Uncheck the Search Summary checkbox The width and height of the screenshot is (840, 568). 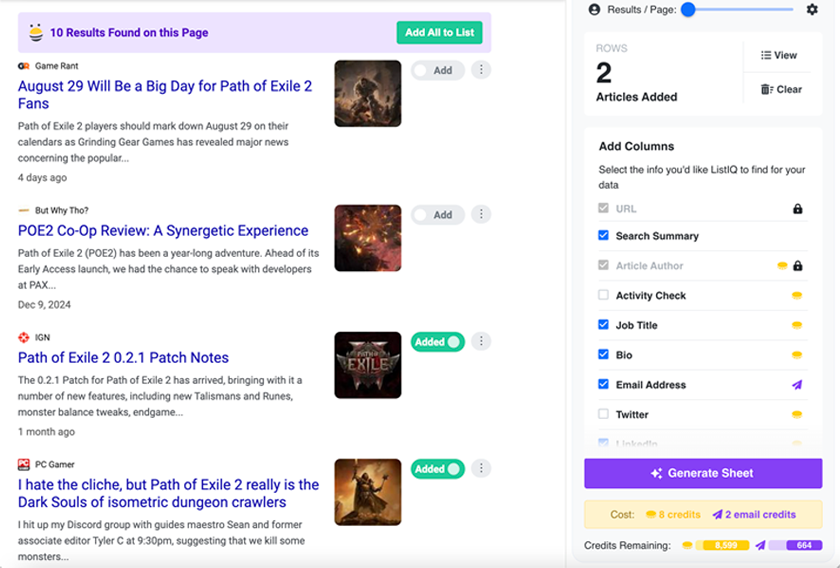click(603, 236)
